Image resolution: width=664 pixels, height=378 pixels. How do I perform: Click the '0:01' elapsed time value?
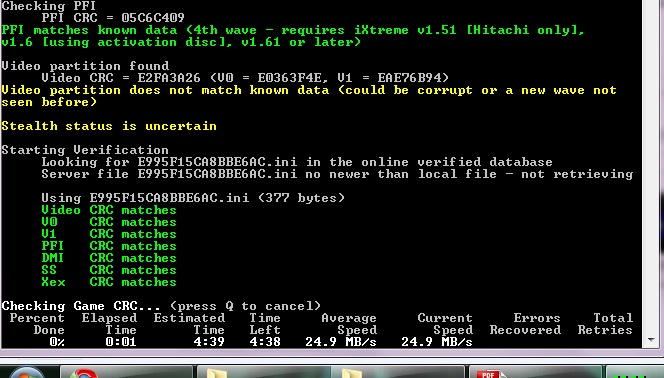click(121, 342)
